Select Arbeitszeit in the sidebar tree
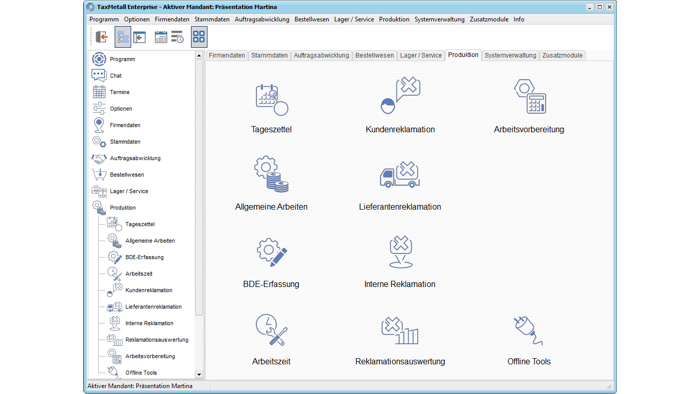Viewport: 700px width, 394px height. [x=139, y=274]
